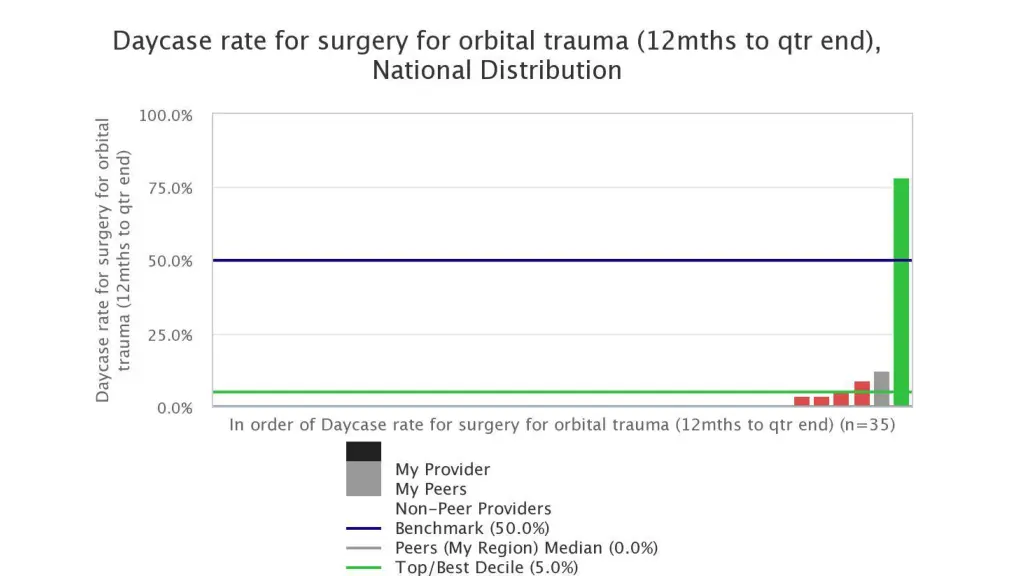
Task: Click the tall green bar in chart
Action: pos(901,292)
